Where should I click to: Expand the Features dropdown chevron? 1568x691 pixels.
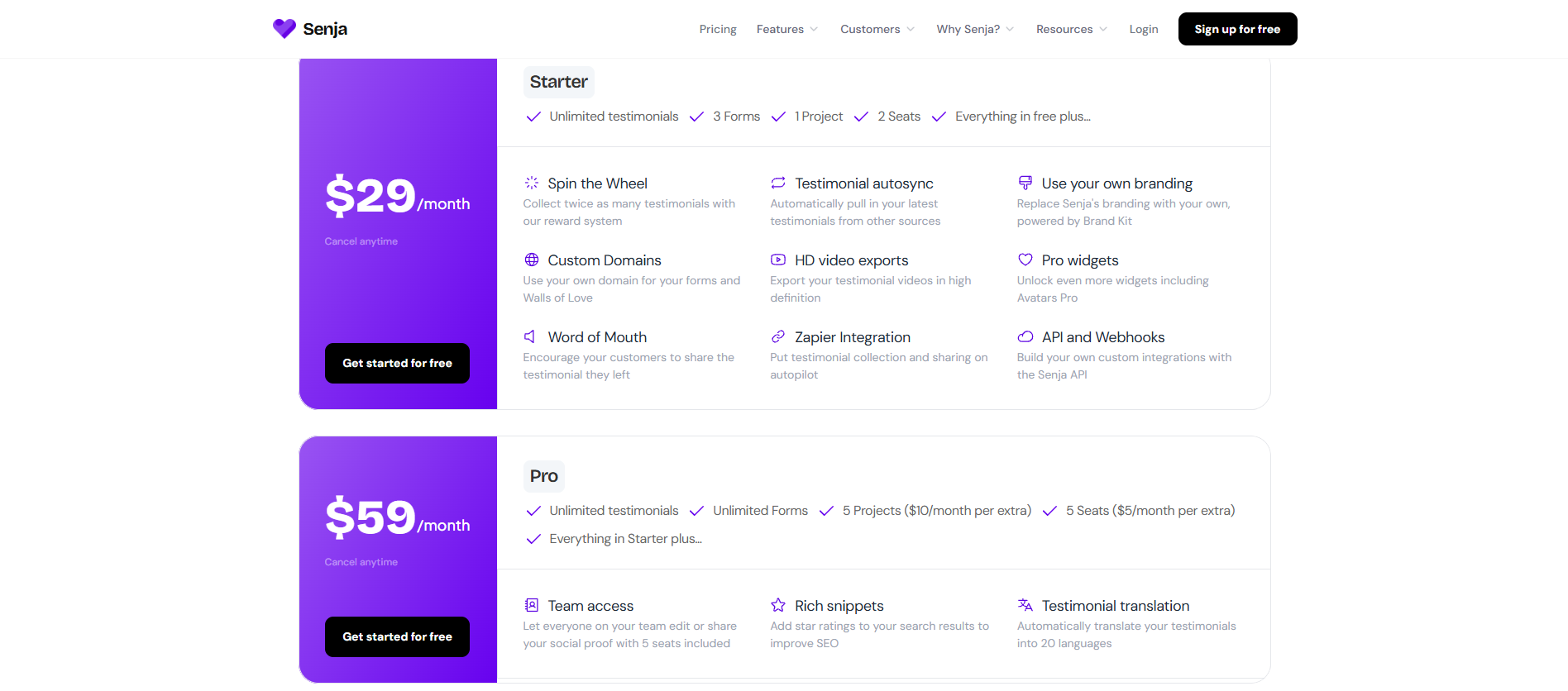(814, 29)
